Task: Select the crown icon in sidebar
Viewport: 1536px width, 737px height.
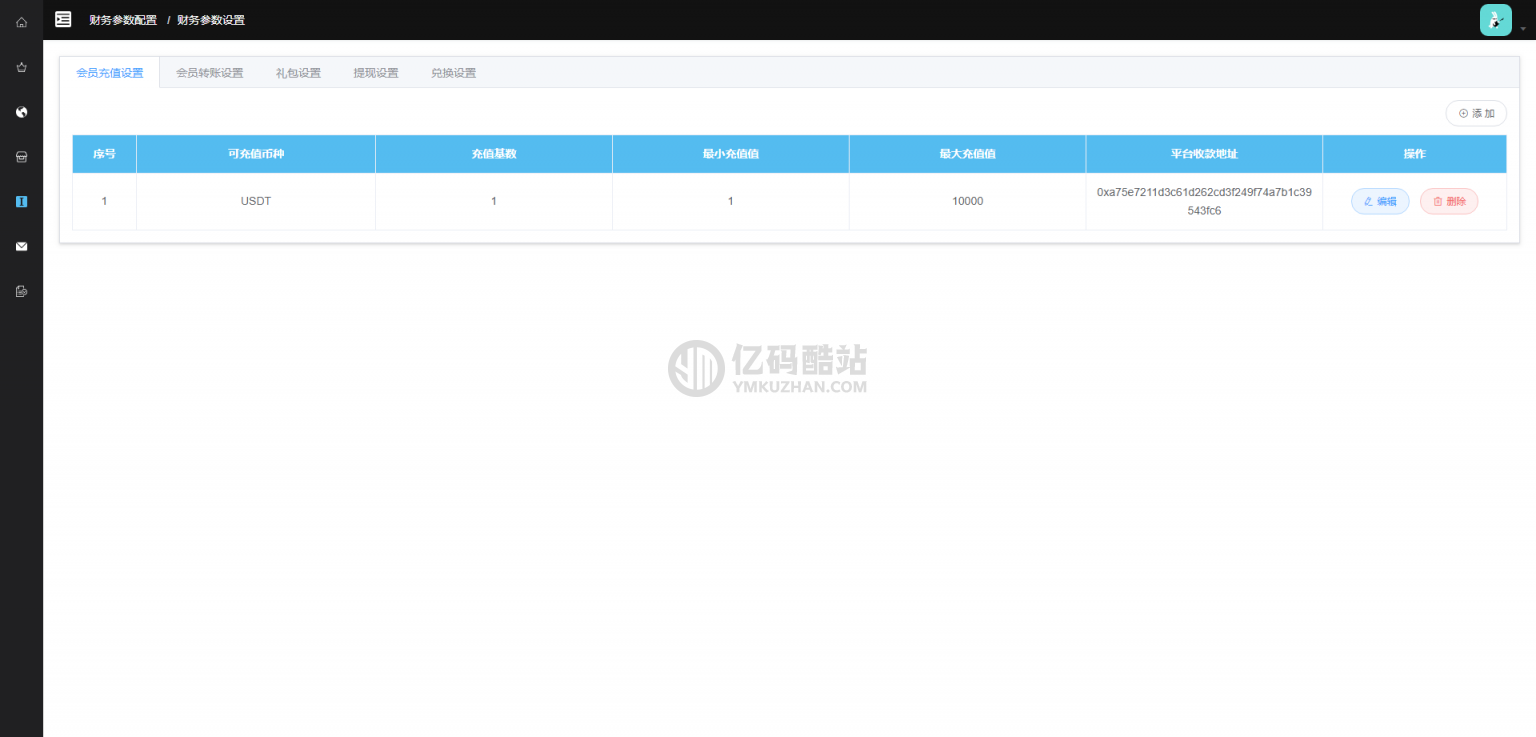Action: 21,67
